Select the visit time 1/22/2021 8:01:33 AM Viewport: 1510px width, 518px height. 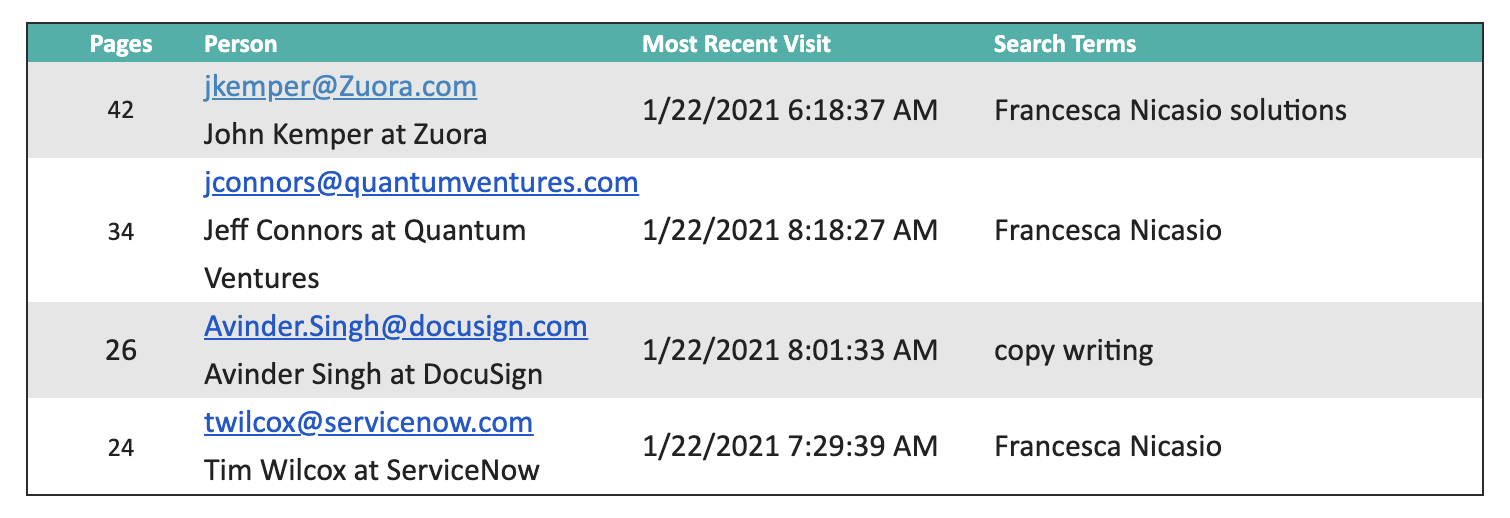(x=790, y=351)
